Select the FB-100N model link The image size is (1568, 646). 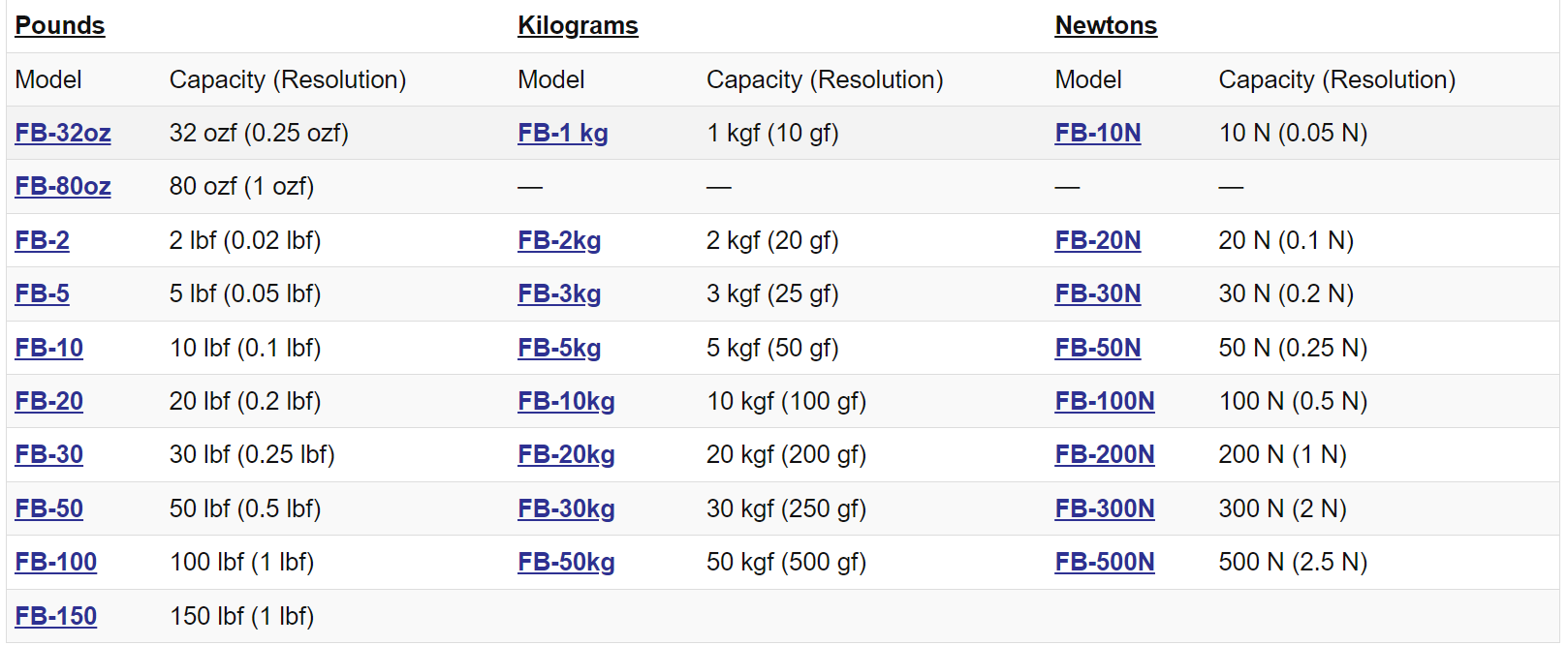pos(1105,401)
